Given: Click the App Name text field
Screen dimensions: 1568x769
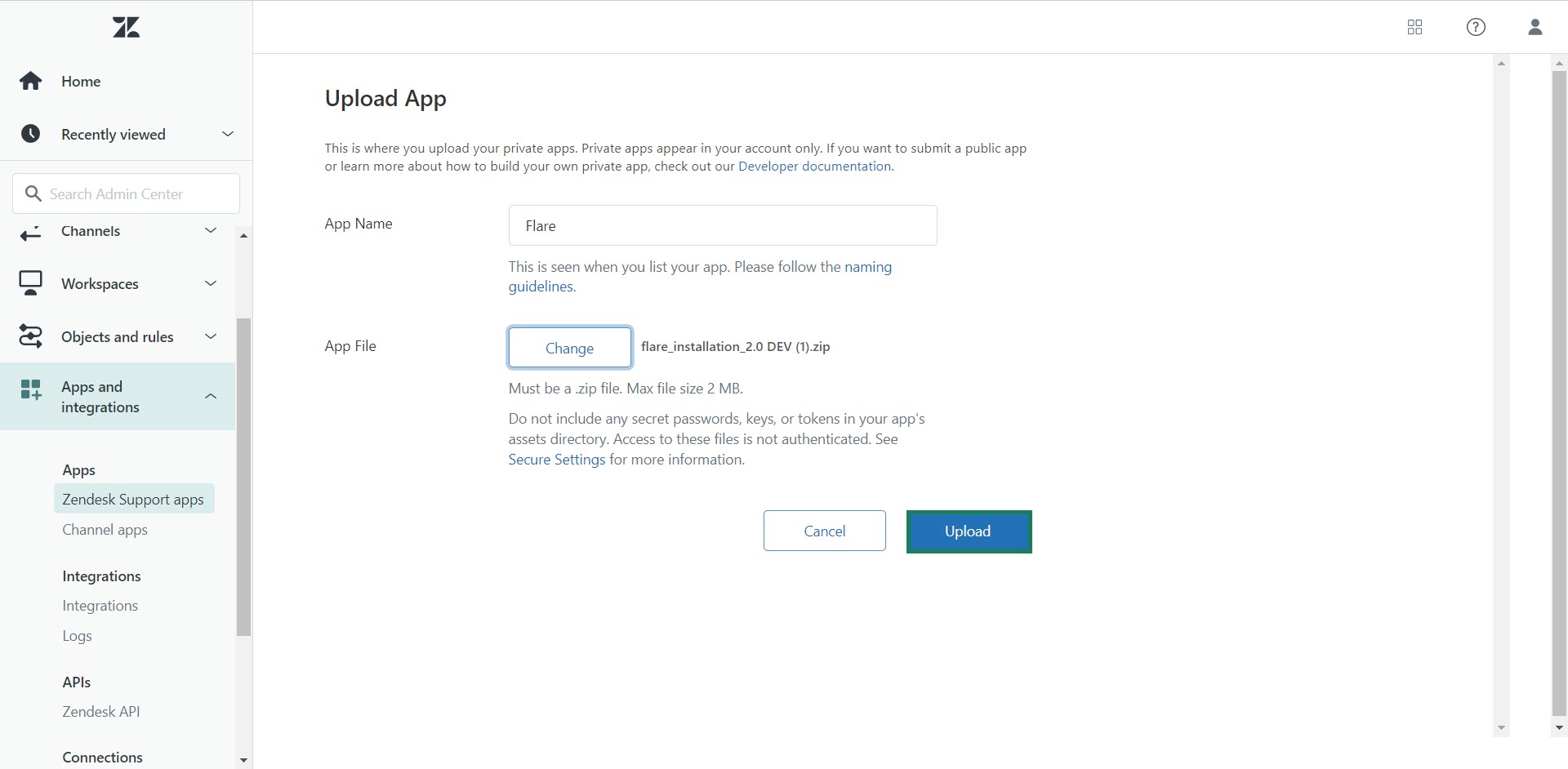Looking at the screenshot, I should tap(722, 225).
